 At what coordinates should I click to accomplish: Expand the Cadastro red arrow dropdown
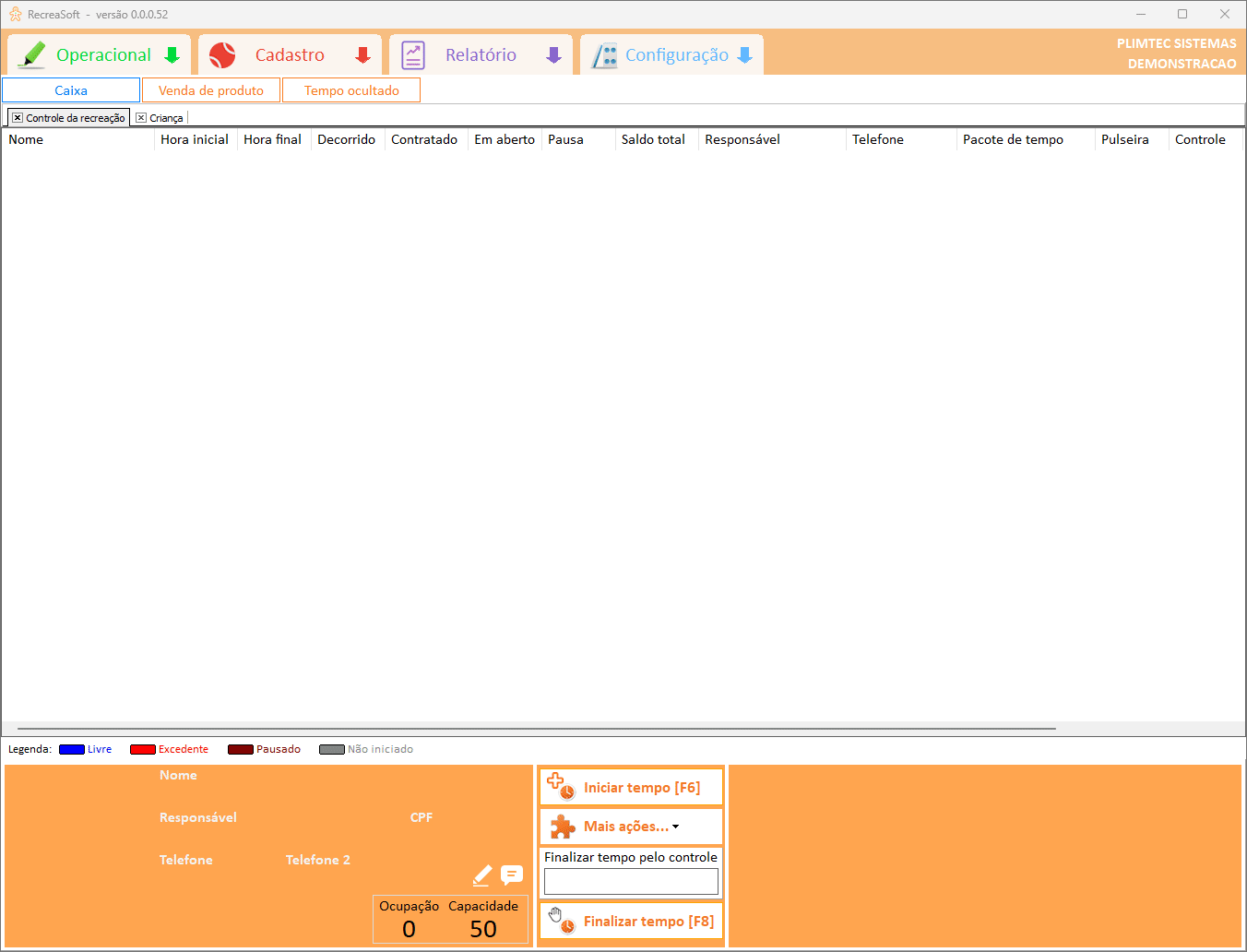[x=362, y=55]
